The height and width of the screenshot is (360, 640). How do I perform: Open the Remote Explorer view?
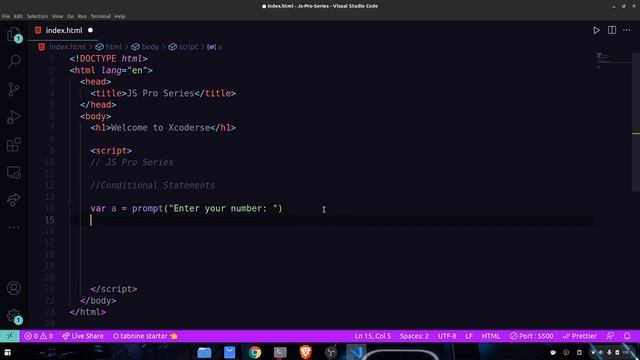(x=14, y=172)
